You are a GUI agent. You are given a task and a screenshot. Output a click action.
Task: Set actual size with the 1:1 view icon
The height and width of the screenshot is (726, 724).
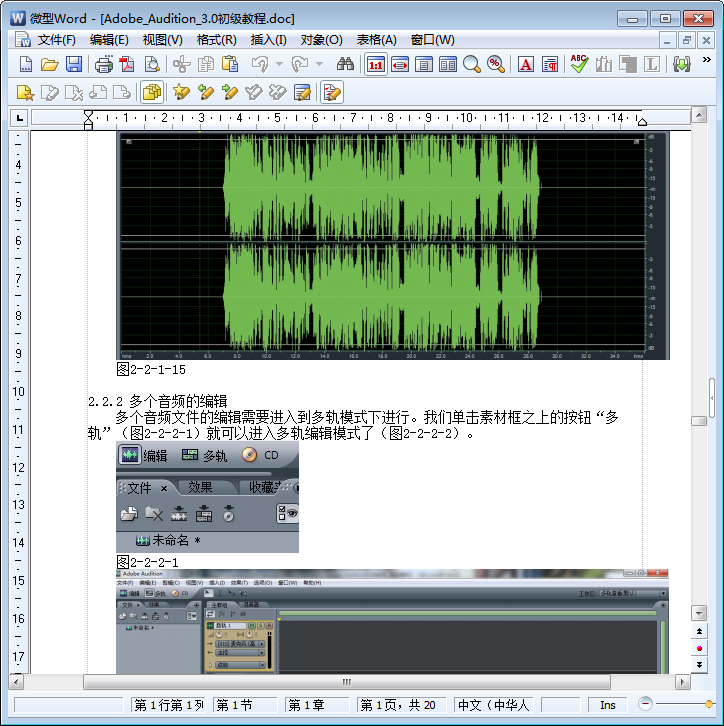coord(375,64)
